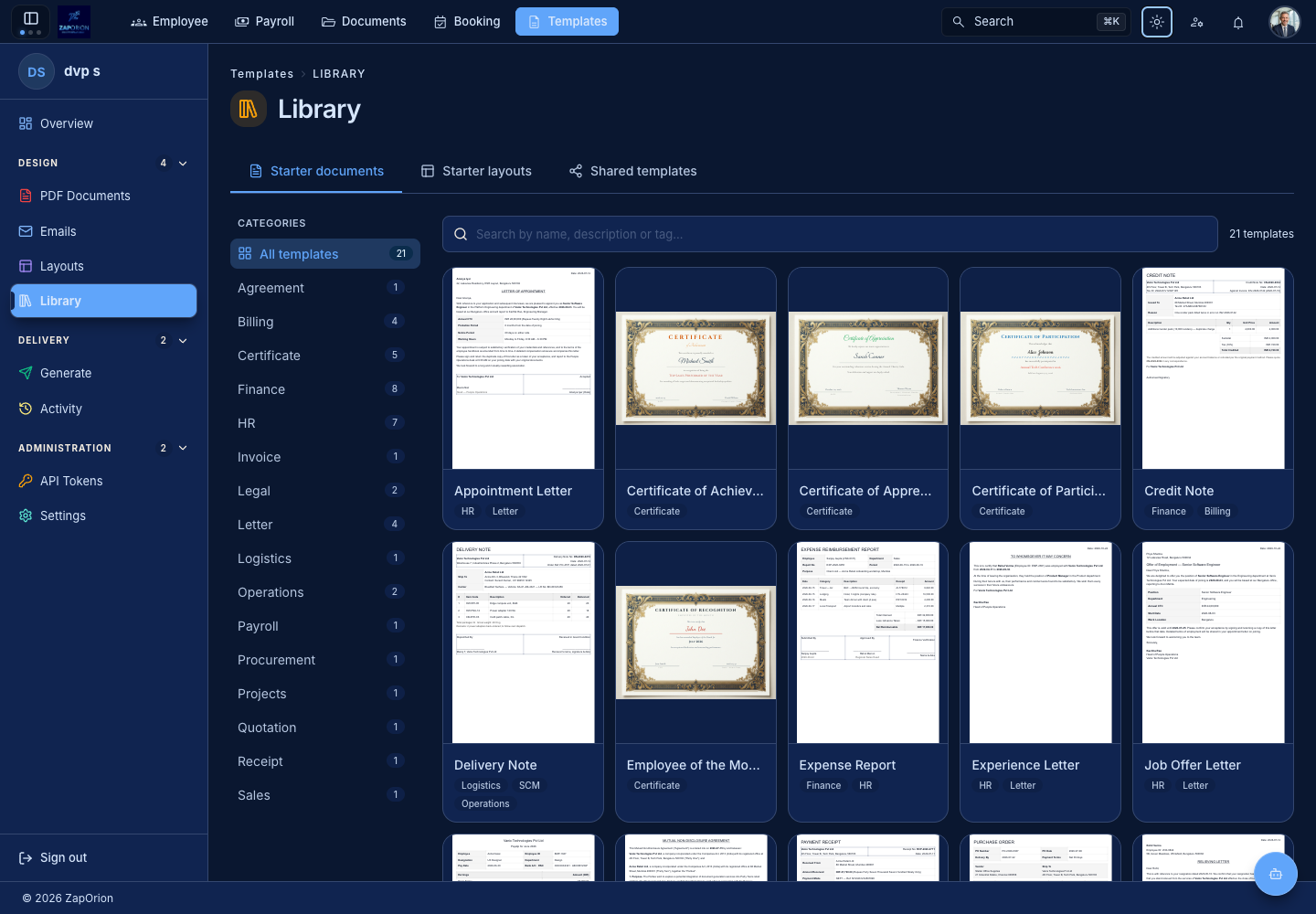Open PDF Documents in sidebar
1316x914 pixels.
[103, 196]
